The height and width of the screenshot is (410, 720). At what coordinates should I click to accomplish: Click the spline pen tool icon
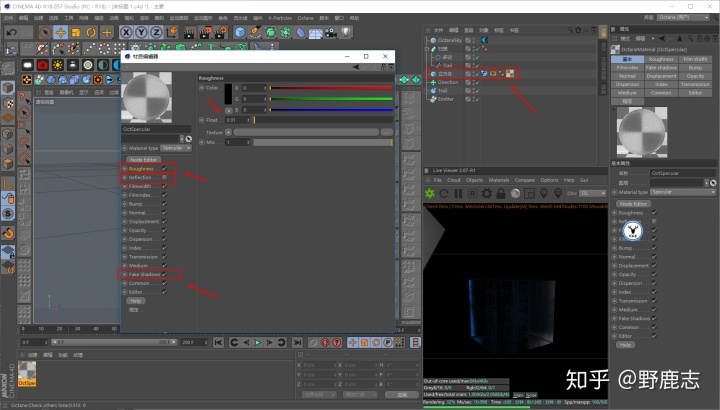255,32
